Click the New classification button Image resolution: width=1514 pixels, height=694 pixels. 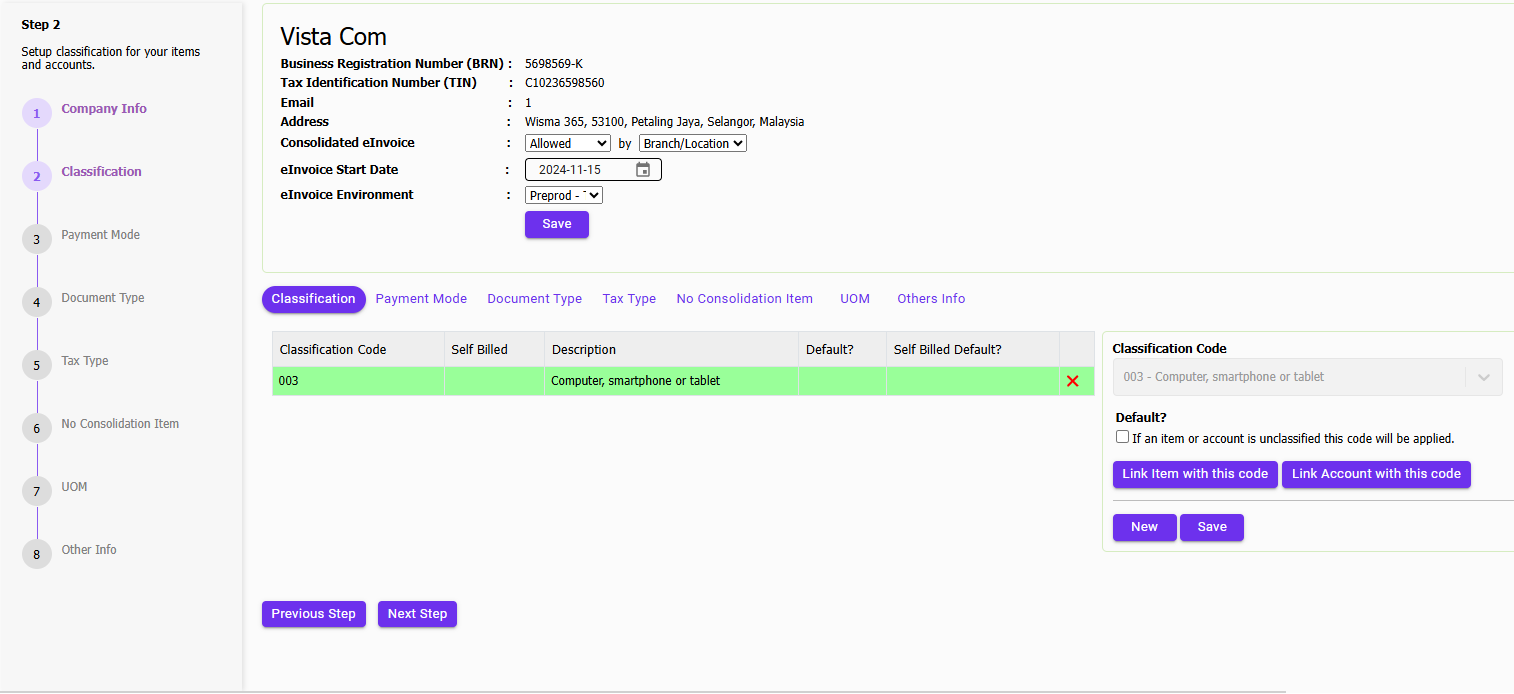click(1144, 527)
